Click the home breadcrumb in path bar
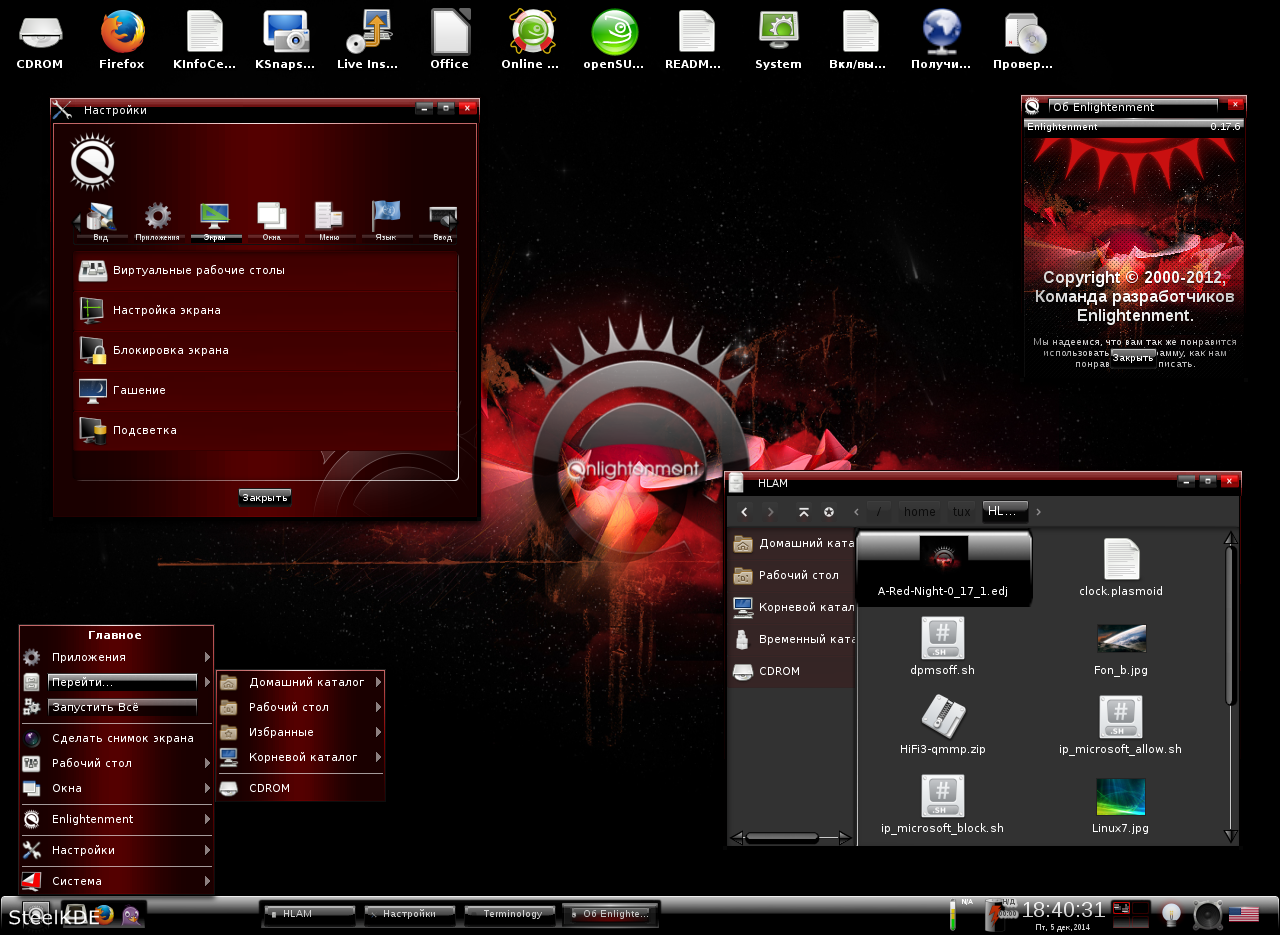 point(919,512)
